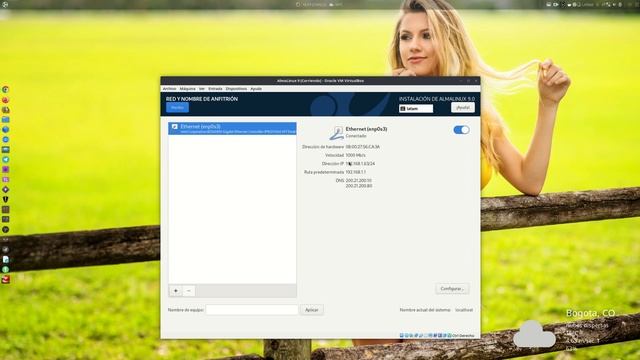This screenshot has height=360, width=640.
Task: Remove device with the minus button
Action: pos(189,291)
